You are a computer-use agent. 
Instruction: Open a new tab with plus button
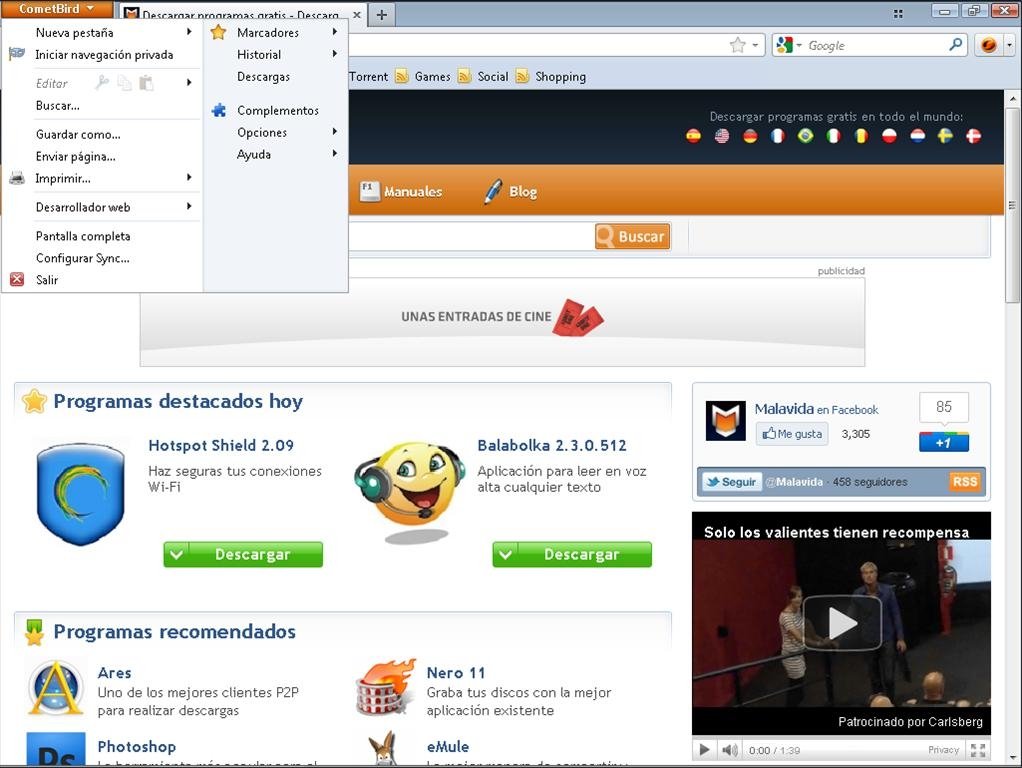tap(382, 14)
